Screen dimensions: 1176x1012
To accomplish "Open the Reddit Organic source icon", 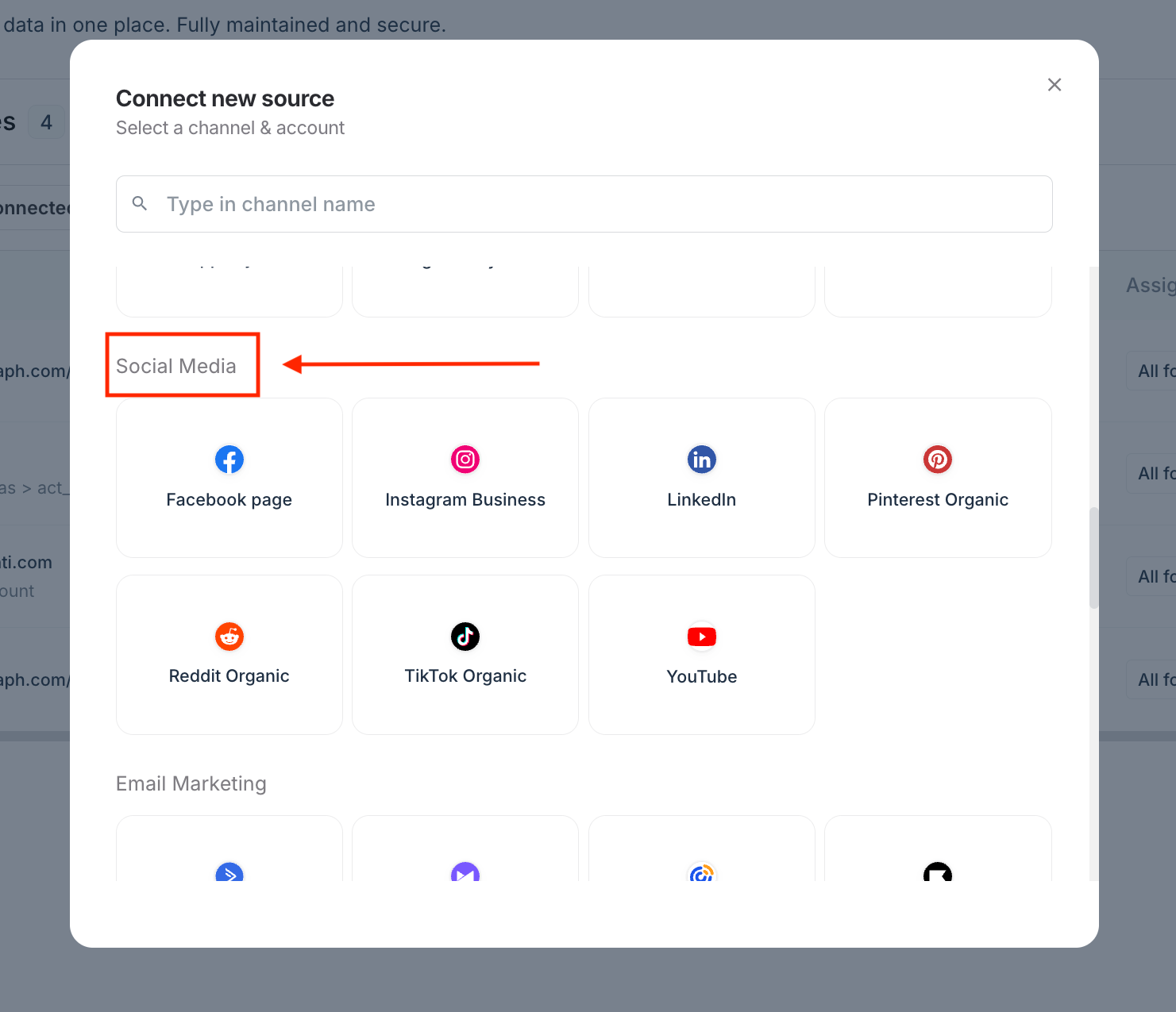I will [229, 637].
